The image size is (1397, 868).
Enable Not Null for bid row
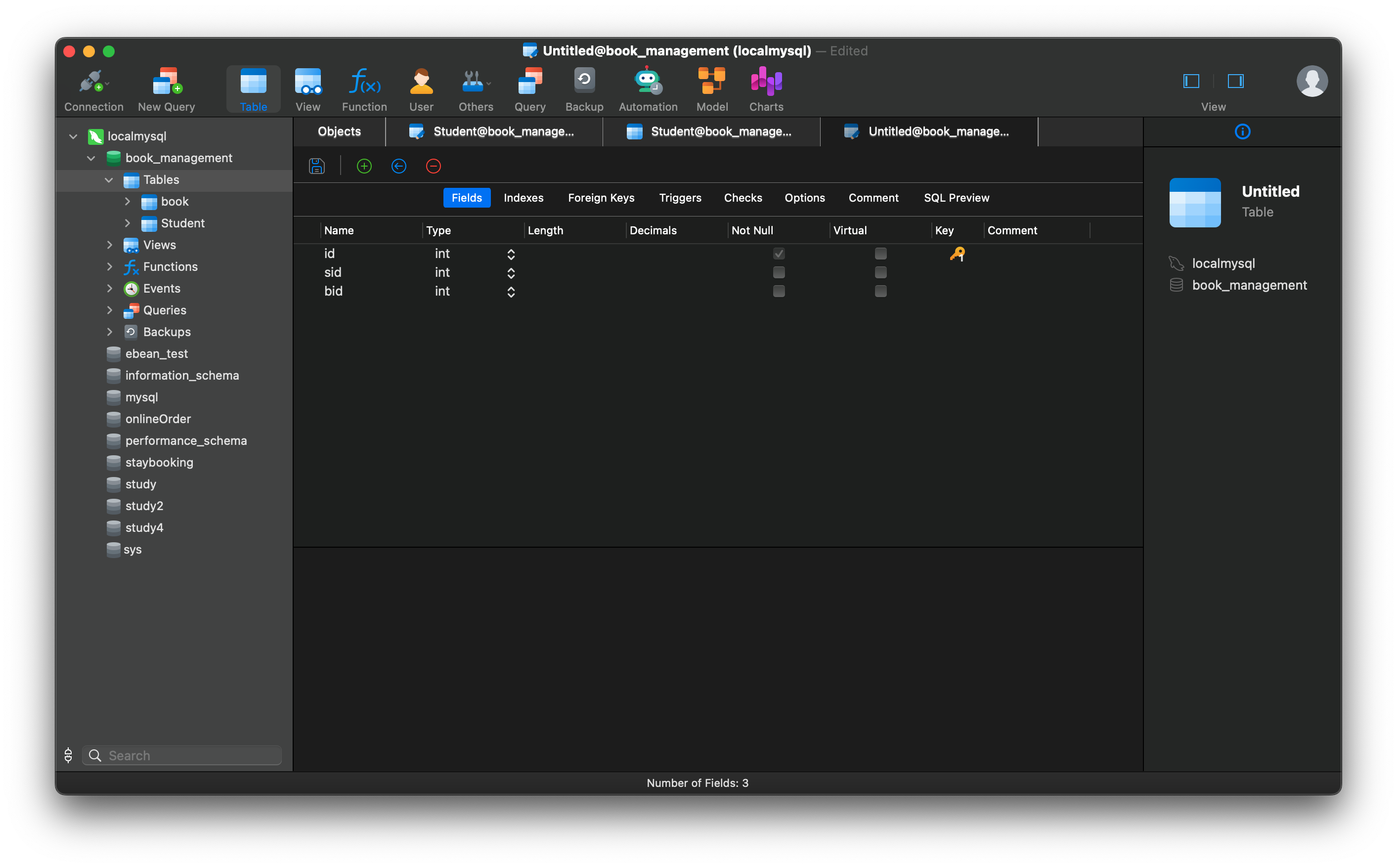[x=778, y=291]
